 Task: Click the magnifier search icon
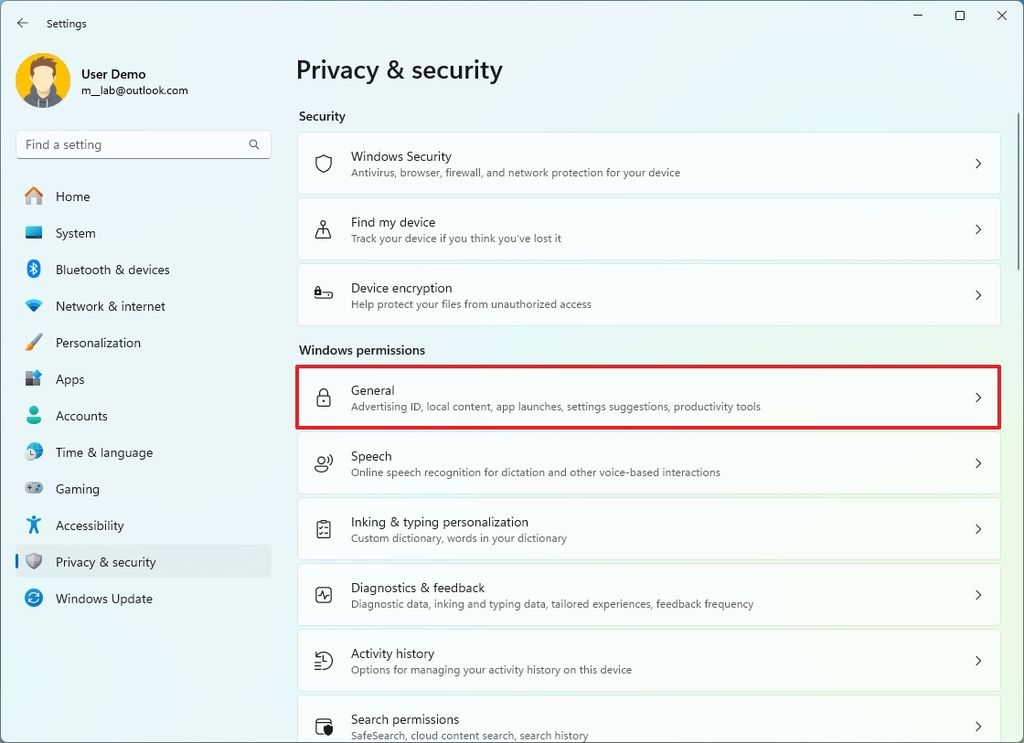[254, 144]
